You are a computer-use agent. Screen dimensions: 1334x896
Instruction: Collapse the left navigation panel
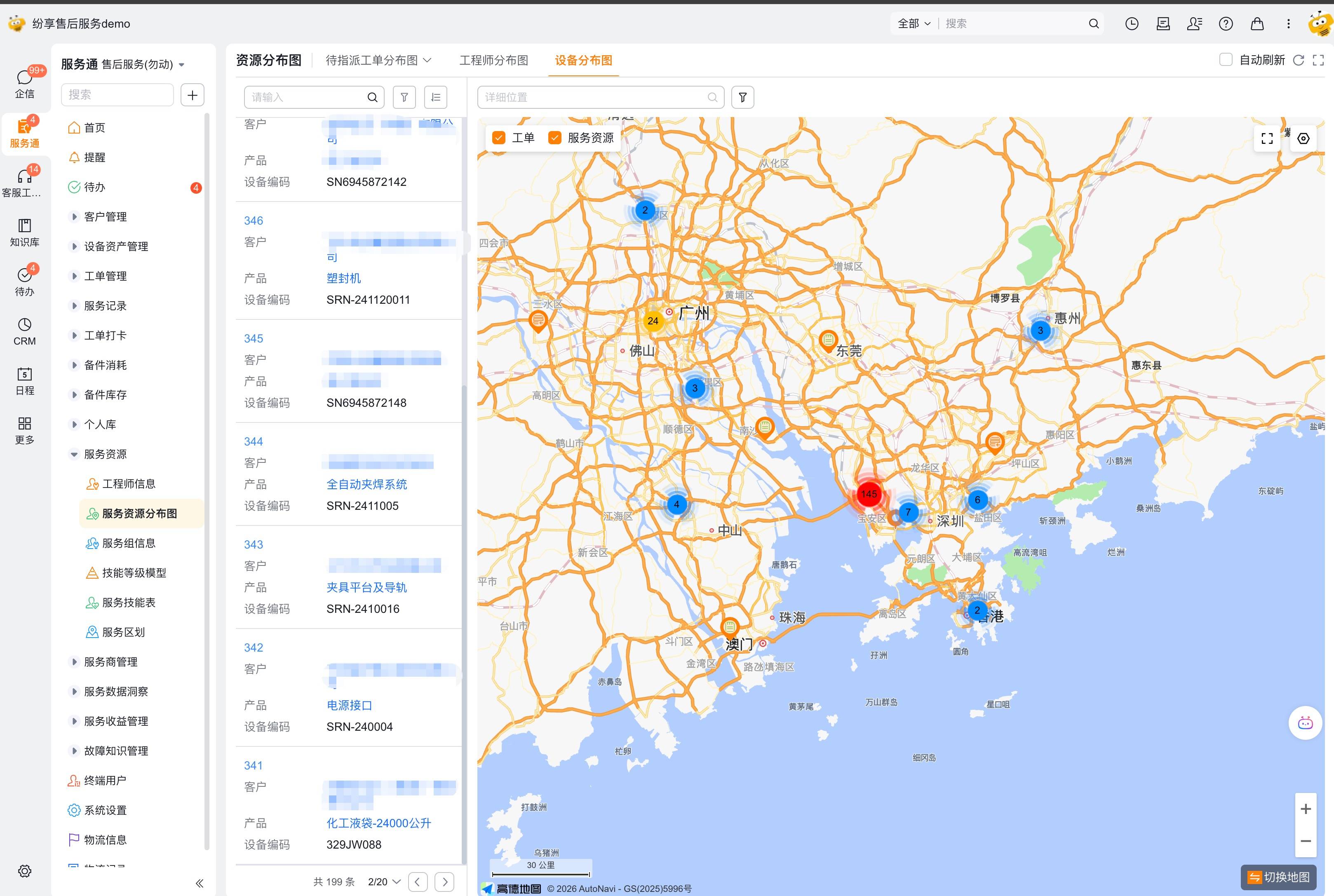[200, 883]
